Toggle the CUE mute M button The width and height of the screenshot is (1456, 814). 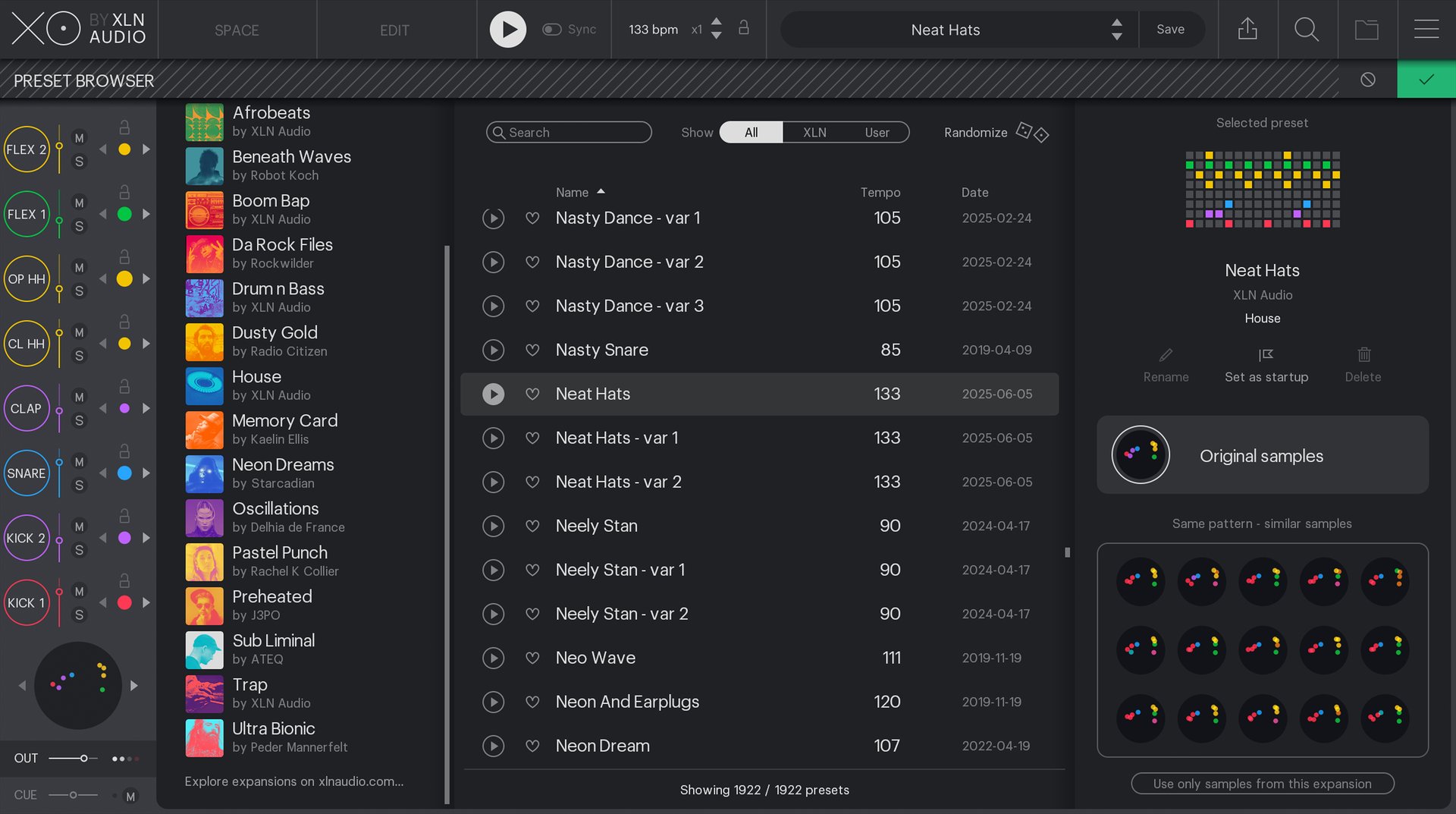click(x=130, y=796)
